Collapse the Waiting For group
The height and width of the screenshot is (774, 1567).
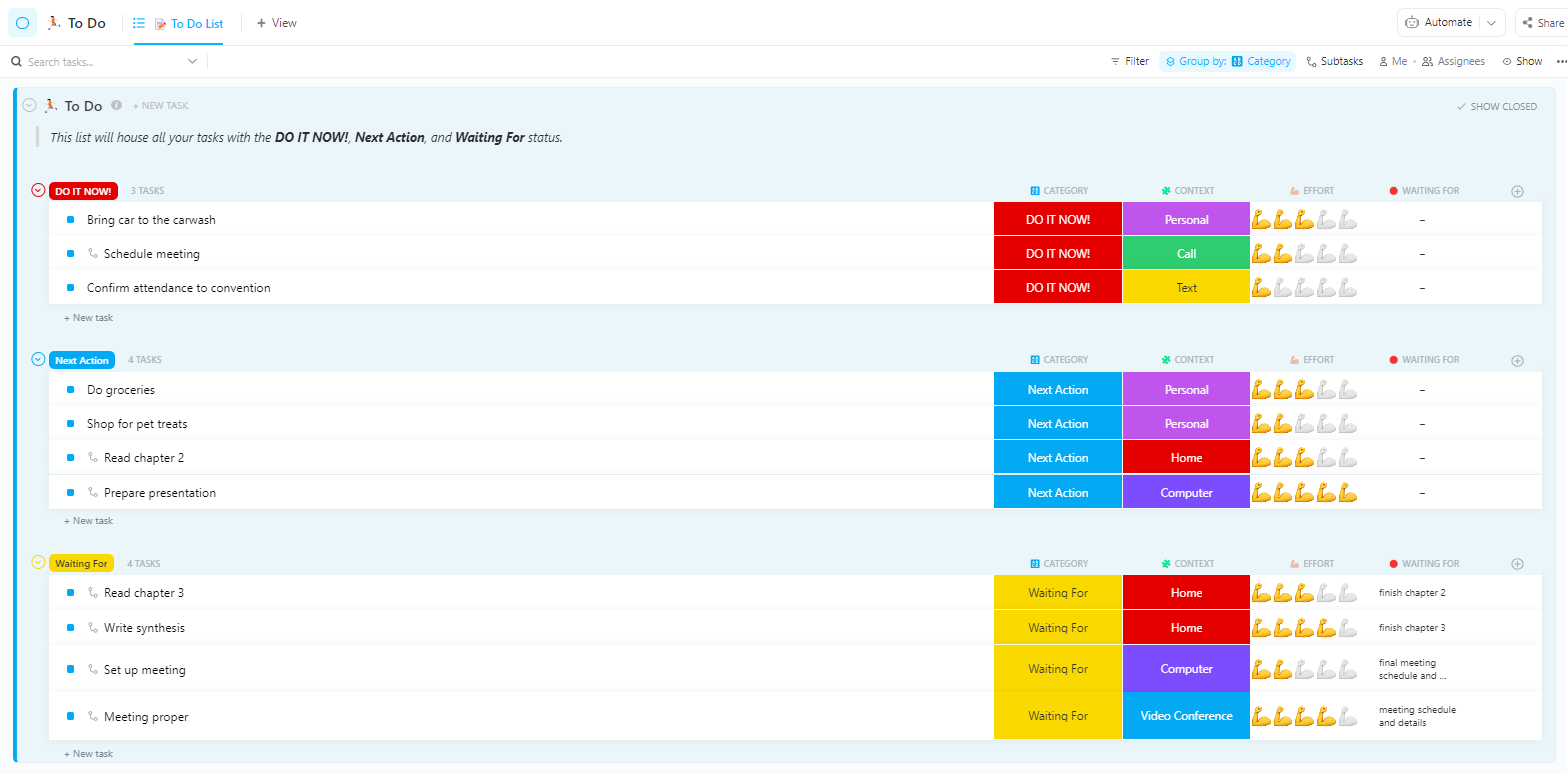click(x=38, y=563)
